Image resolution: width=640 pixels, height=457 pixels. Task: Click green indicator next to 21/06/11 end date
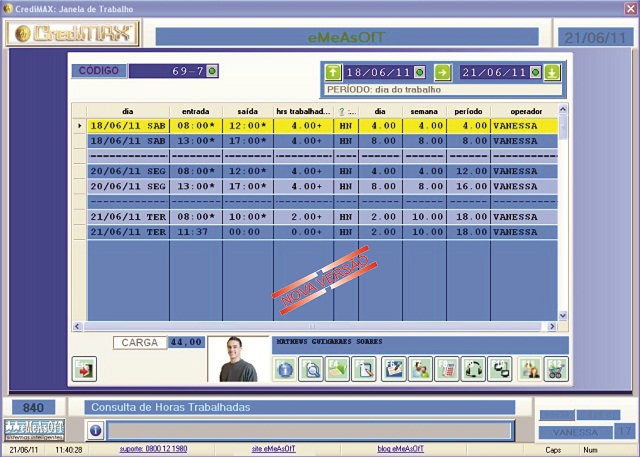point(535,72)
